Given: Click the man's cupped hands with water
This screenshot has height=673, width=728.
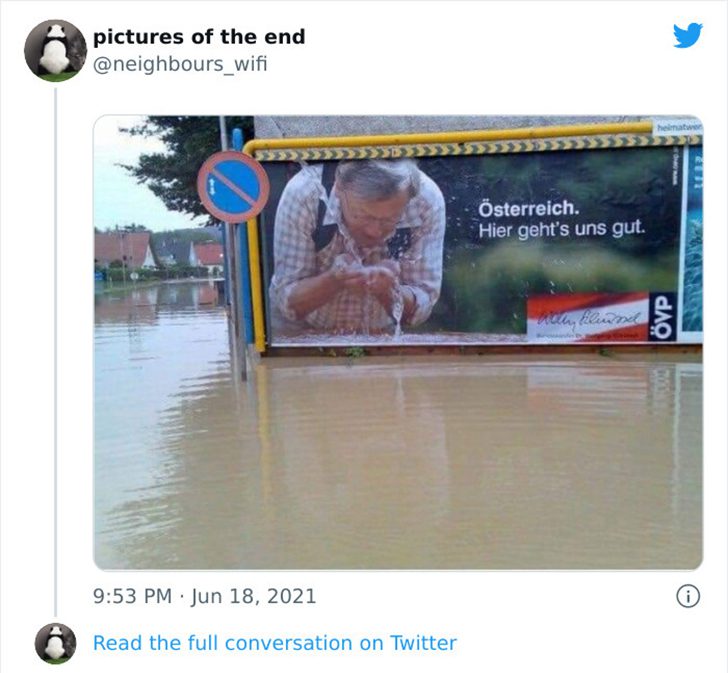Looking at the screenshot, I should pos(369,273).
